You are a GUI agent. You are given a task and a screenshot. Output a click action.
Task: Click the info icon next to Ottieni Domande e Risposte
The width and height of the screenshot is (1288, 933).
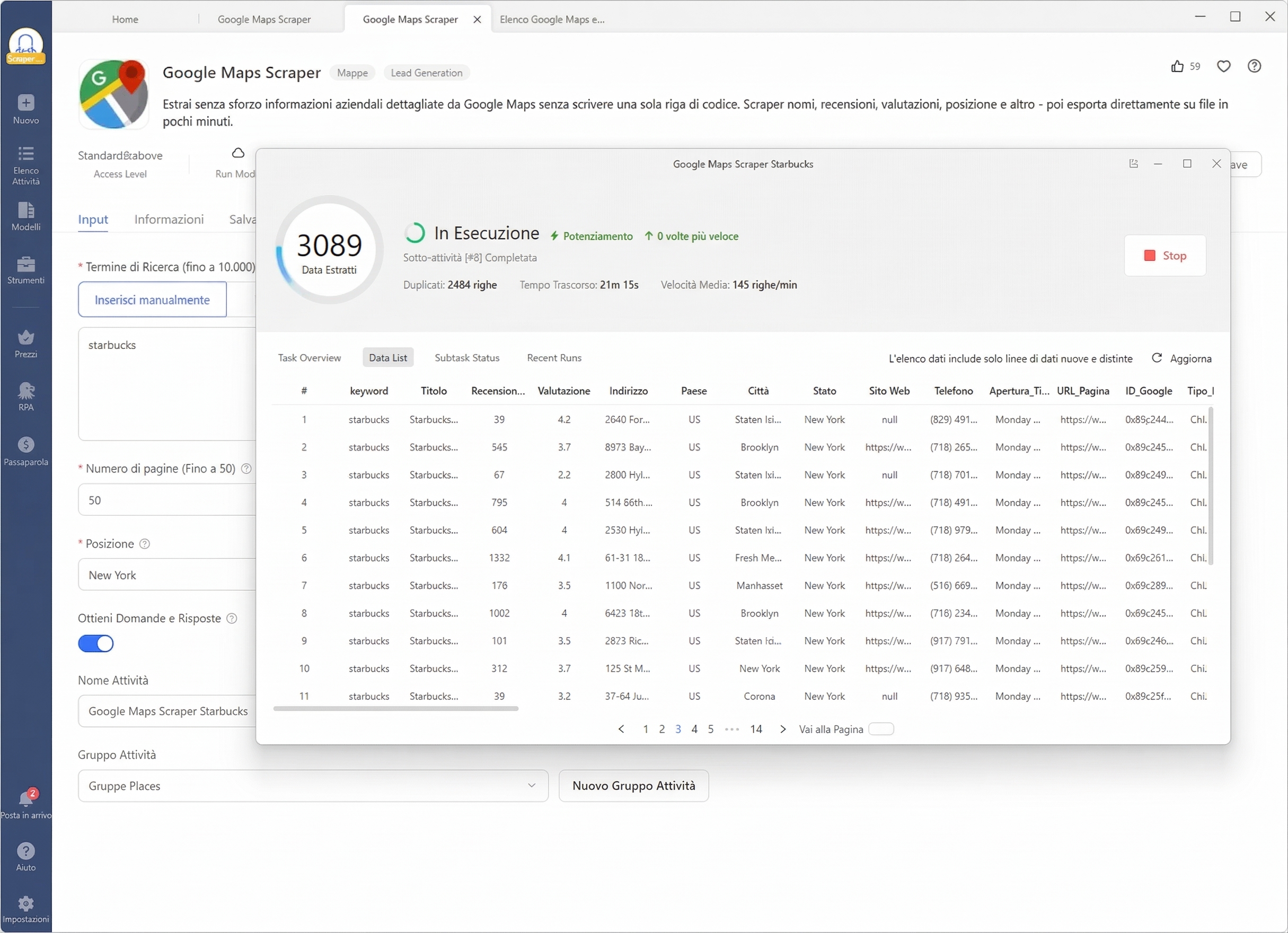click(x=232, y=619)
